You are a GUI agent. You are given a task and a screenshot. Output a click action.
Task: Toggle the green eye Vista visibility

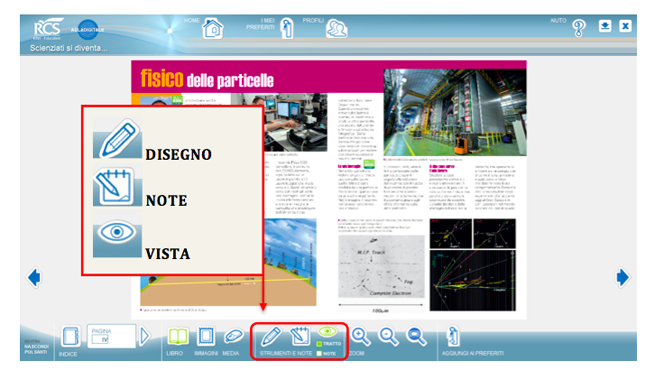click(x=328, y=332)
